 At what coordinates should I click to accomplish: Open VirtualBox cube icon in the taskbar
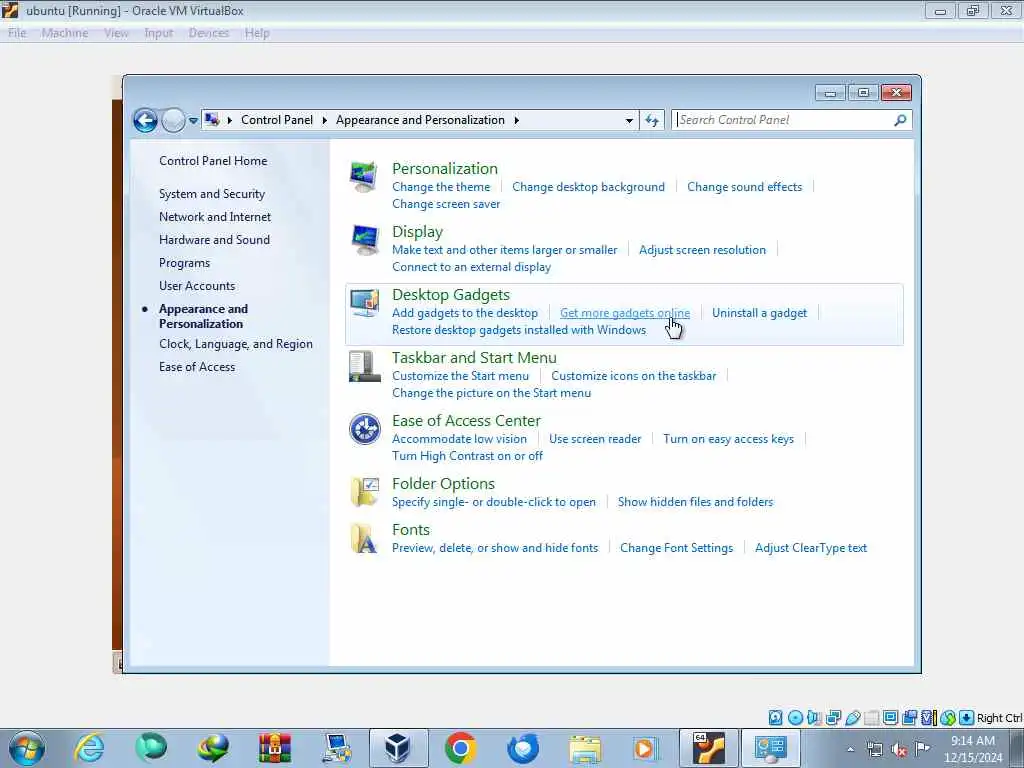(398, 748)
